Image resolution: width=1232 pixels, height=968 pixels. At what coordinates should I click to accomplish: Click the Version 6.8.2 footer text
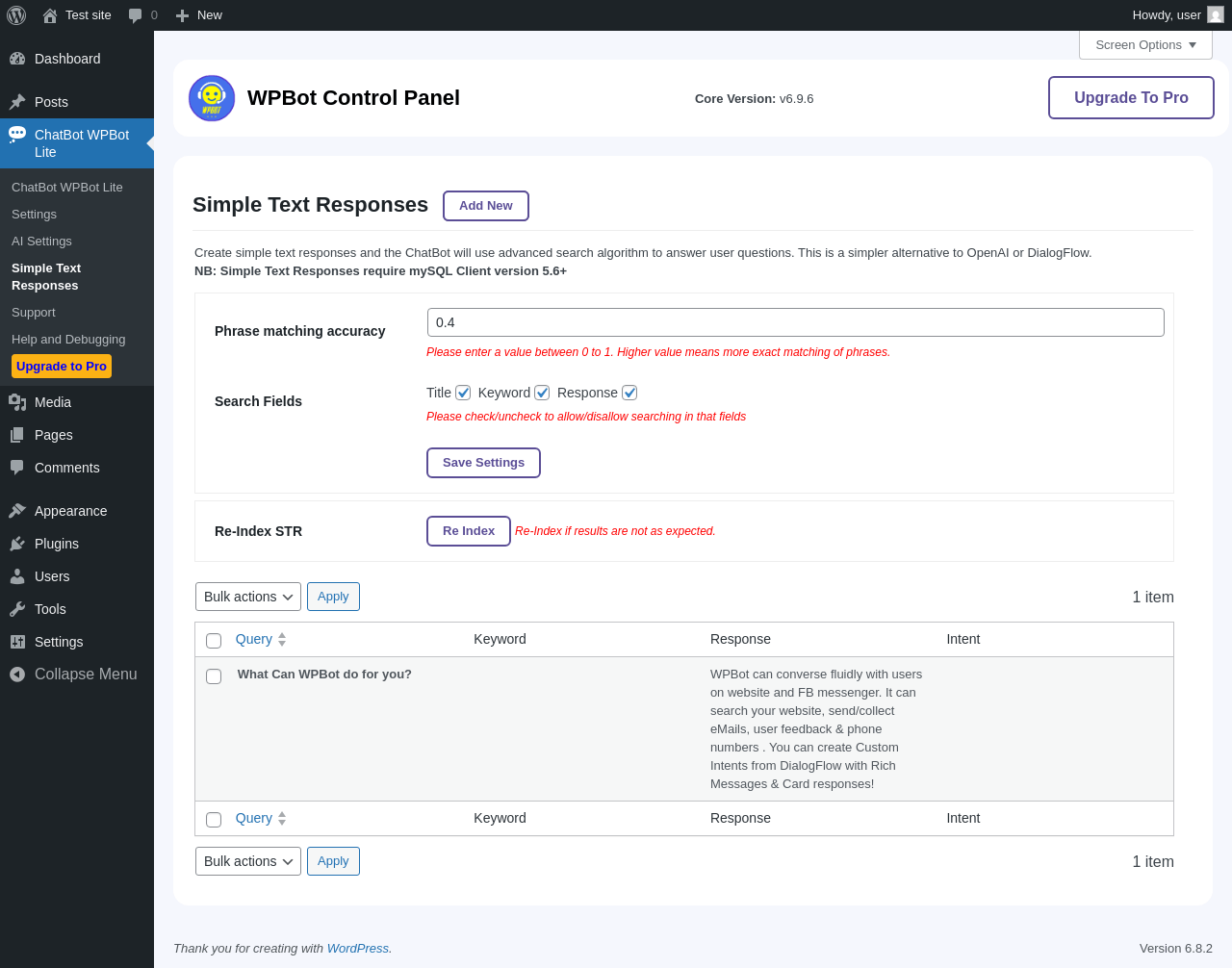pos(1176,949)
